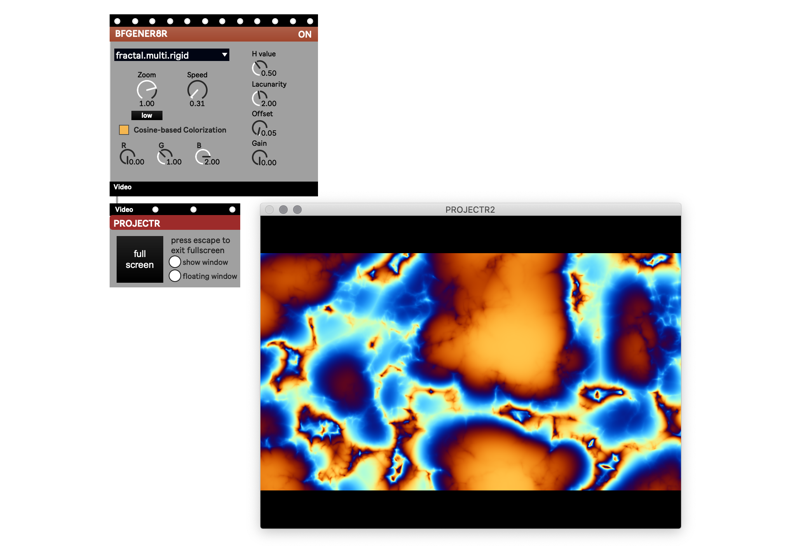The image size is (800, 546).
Task: Select the show window radio button
Action: [x=174, y=262]
